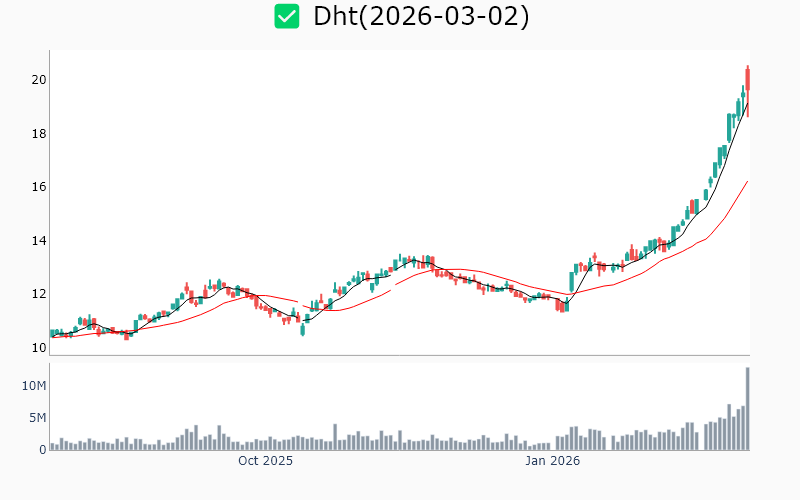Click the 20 price label on y-axis
The width and height of the screenshot is (800, 500).
(38, 80)
